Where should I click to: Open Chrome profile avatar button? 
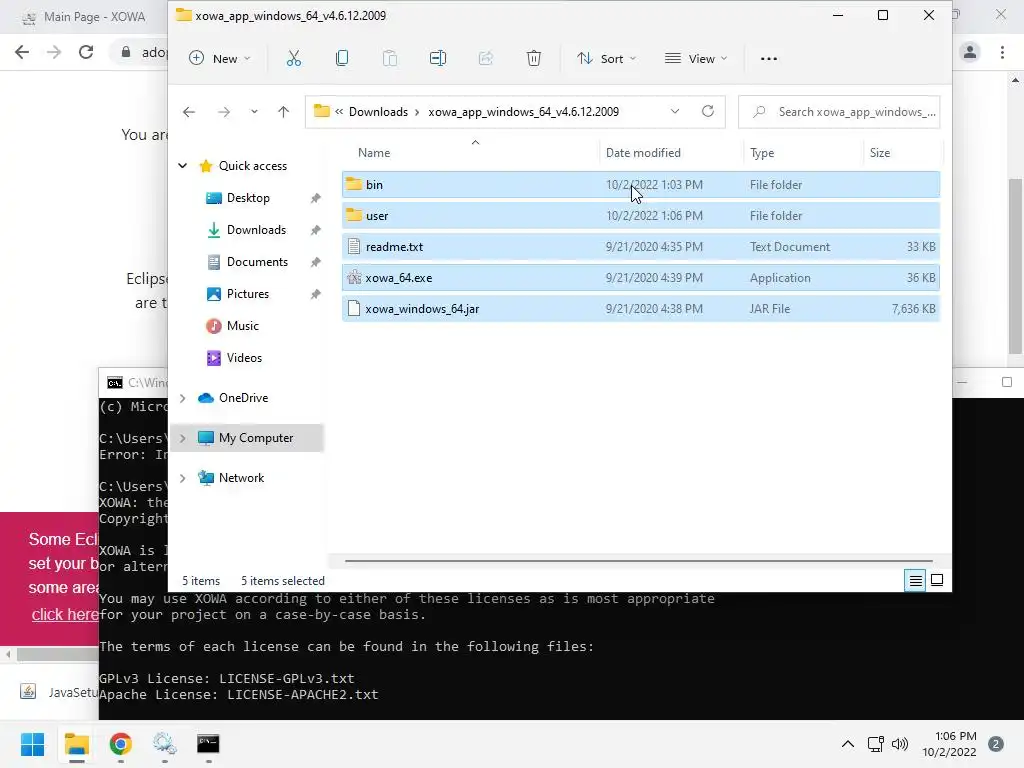tap(970, 52)
